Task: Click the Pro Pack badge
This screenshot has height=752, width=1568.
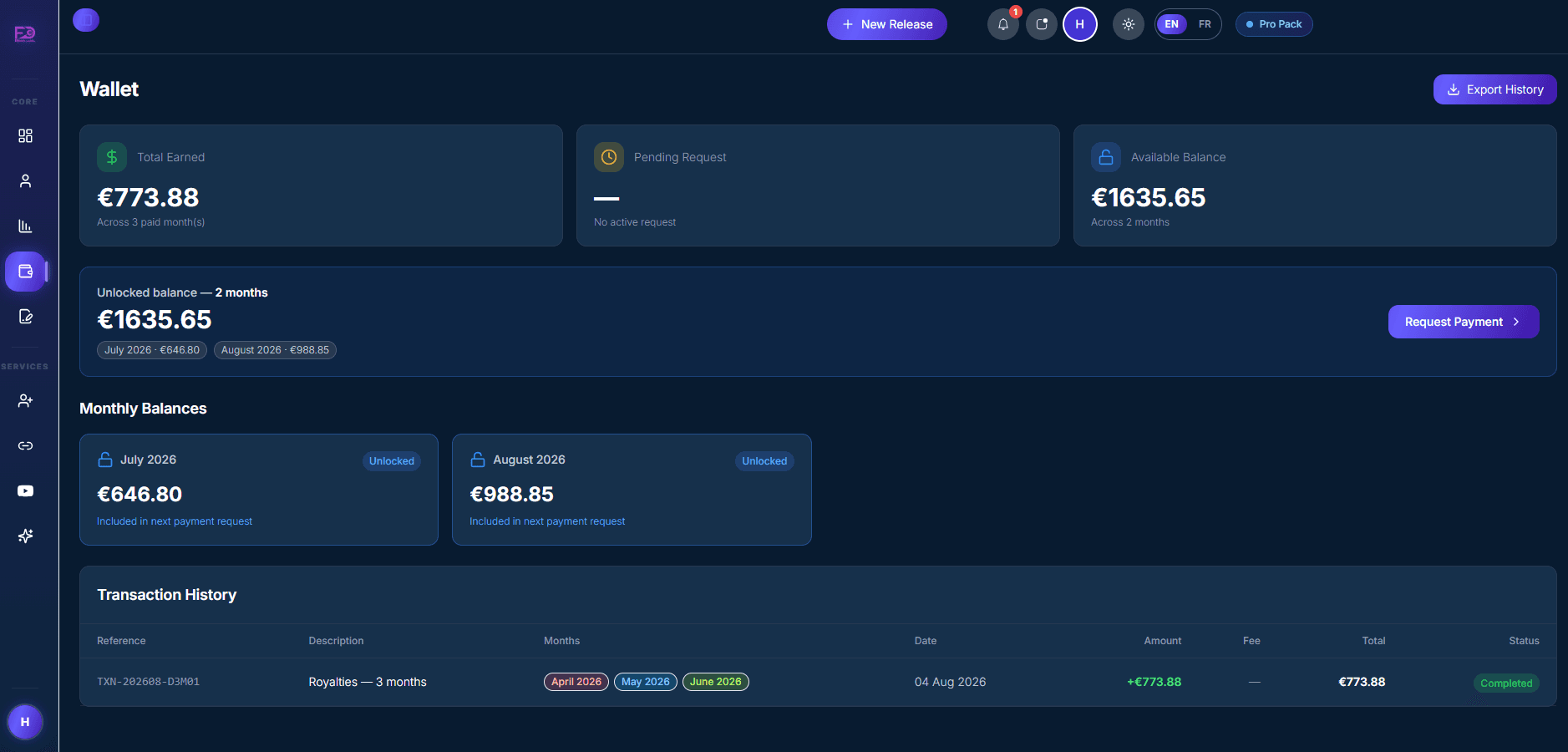Action: tap(1274, 24)
